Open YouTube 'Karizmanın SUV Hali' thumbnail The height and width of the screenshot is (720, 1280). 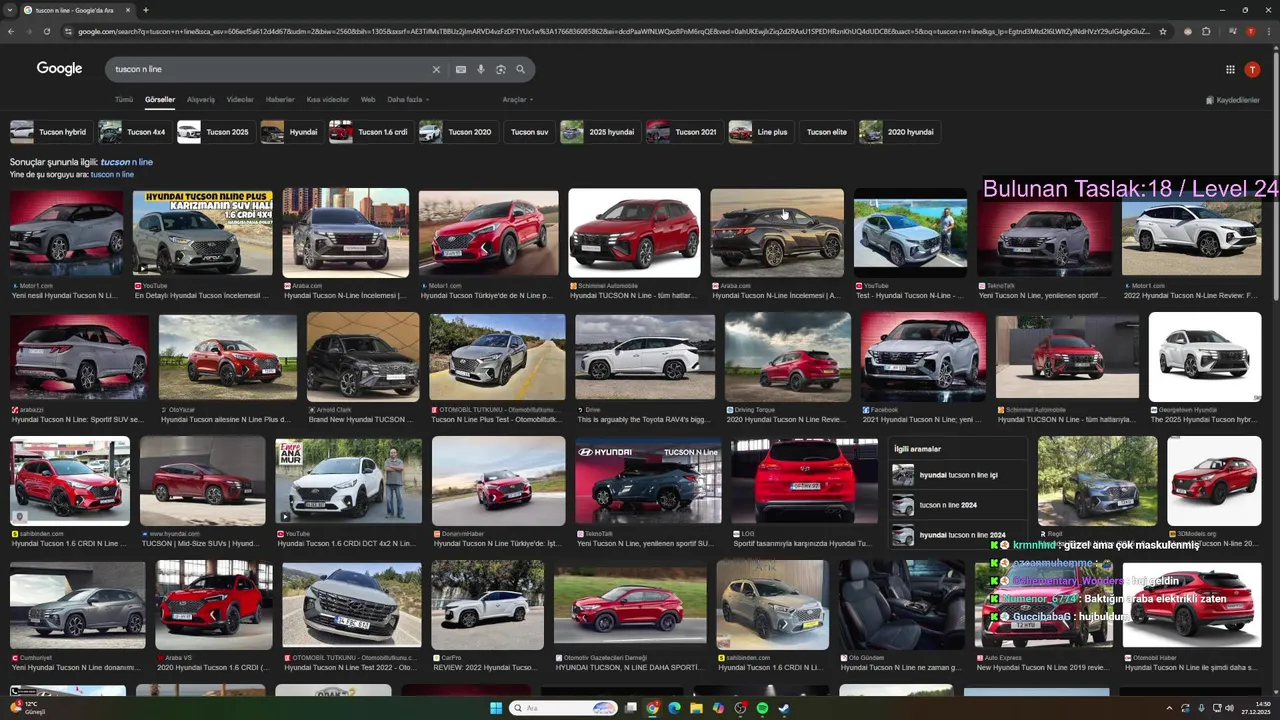tap(203, 233)
